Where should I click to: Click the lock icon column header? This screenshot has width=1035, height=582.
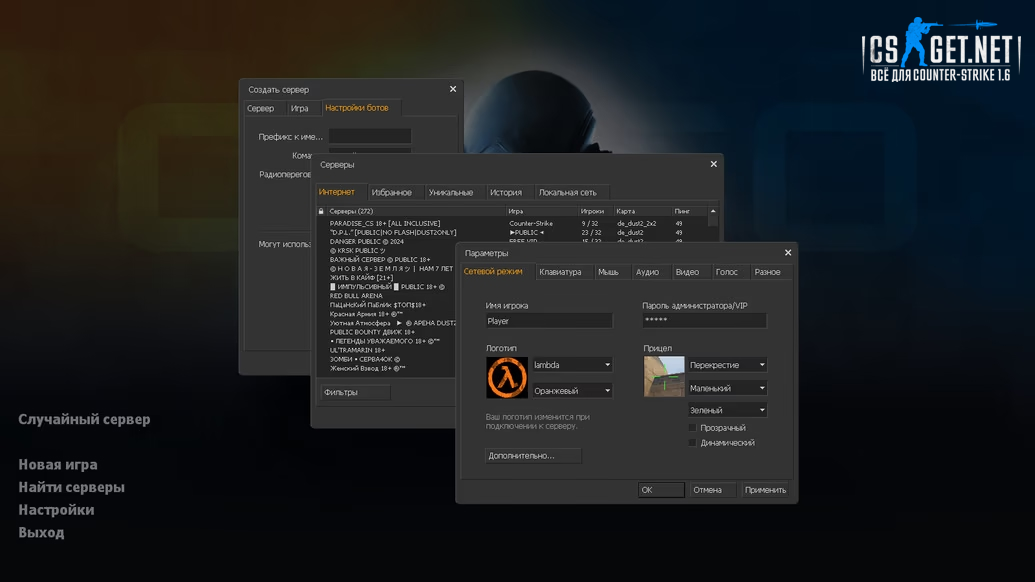pos(321,211)
